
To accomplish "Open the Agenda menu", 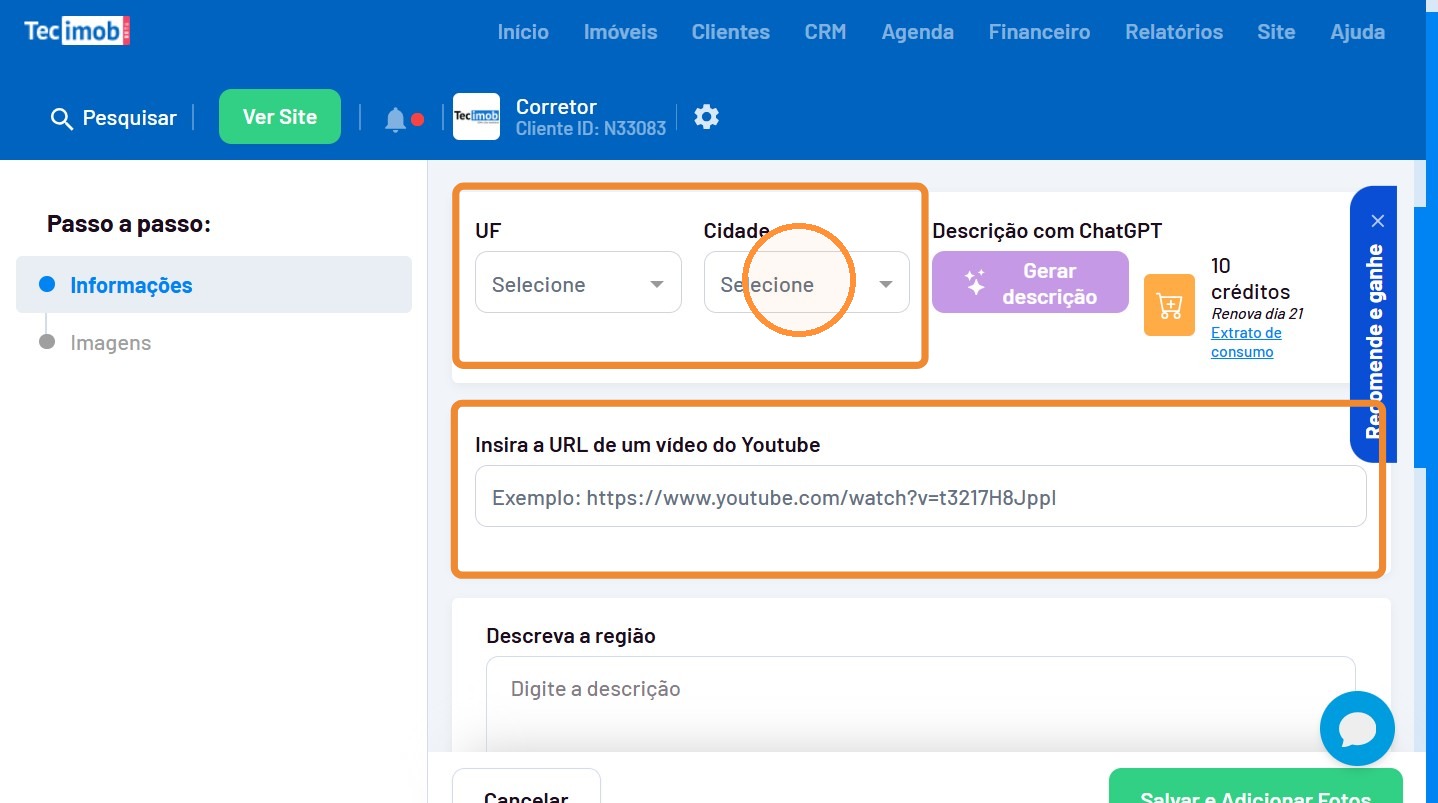I will click(917, 32).
